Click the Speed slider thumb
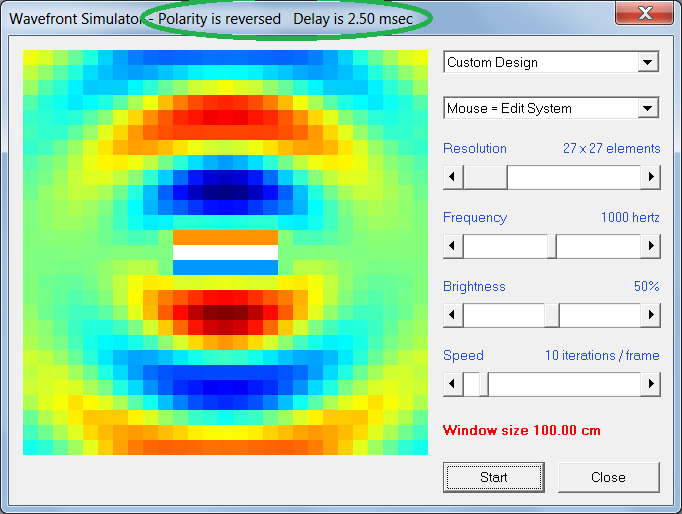Image resolution: width=682 pixels, height=514 pixels. pyautogui.click(x=484, y=384)
